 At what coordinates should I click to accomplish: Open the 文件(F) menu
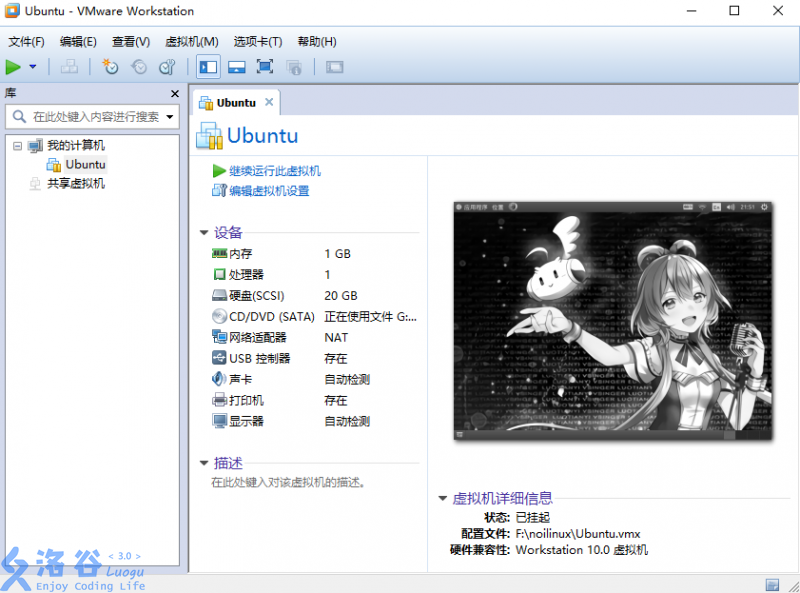(26, 42)
